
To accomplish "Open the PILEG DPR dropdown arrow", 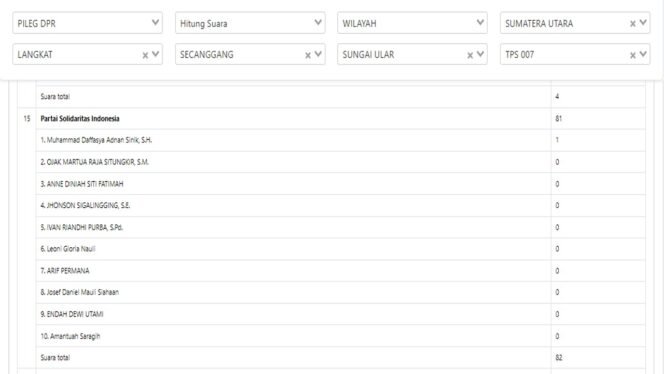I will (x=155, y=22).
